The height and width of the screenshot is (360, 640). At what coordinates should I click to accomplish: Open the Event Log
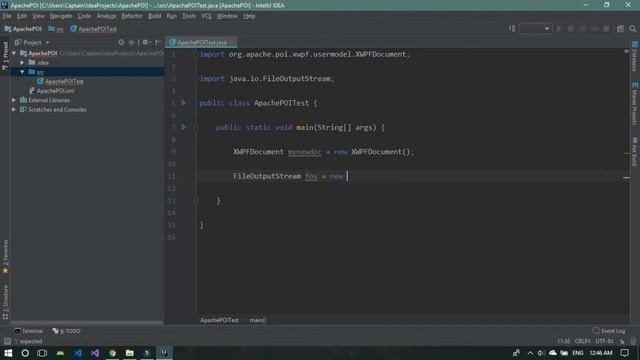coord(609,331)
